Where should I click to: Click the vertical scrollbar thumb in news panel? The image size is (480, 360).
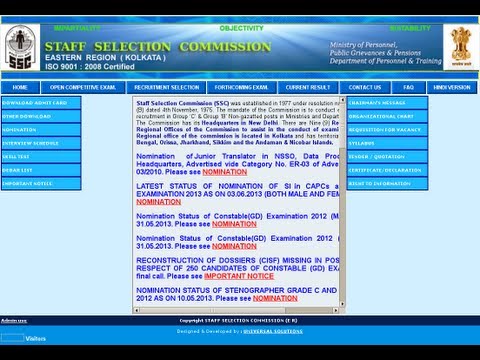pyautogui.click(x=342, y=125)
